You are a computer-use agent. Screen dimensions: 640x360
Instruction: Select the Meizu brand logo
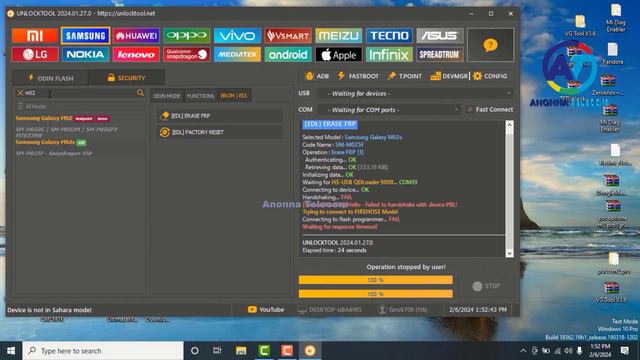338,36
